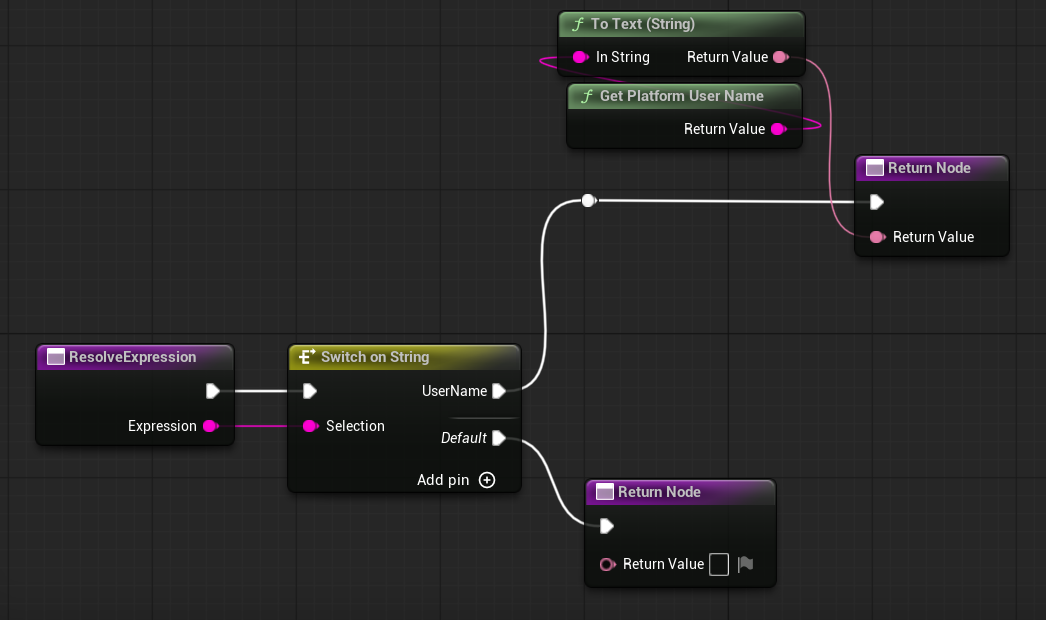The width and height of the screenshot is (1046, 620).
Task: Click the Return Value text input box
Action: tap(718, 565)
